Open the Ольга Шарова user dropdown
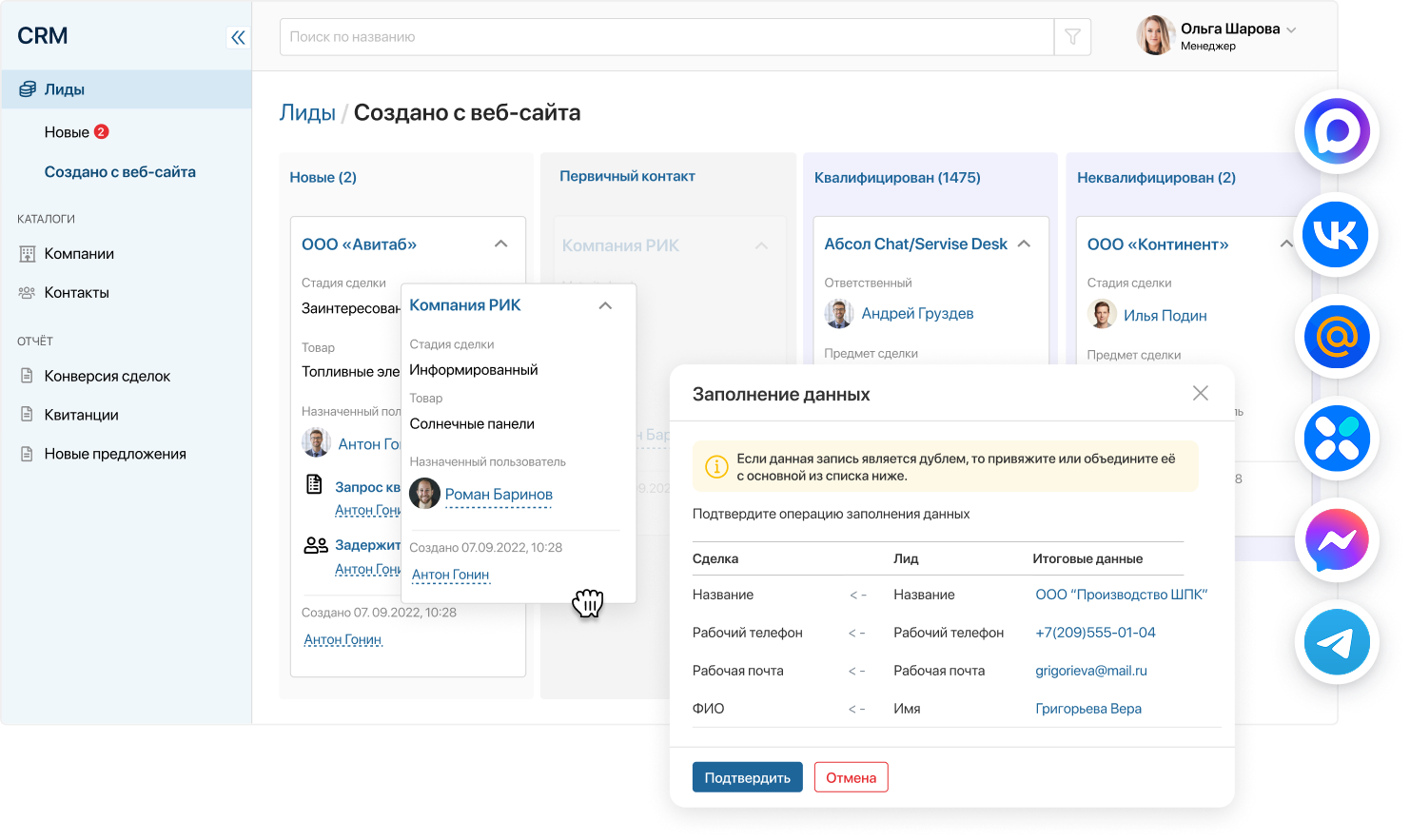This screenshot has height=840, width=1410. tap(1291, 29)
